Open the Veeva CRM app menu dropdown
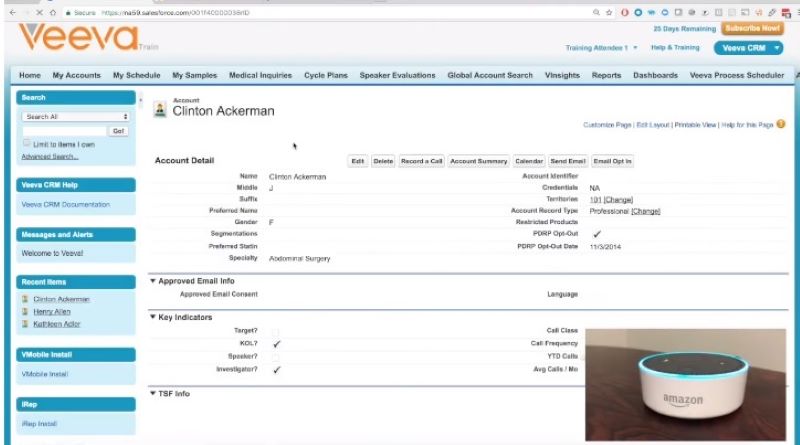 click(748, 48)
